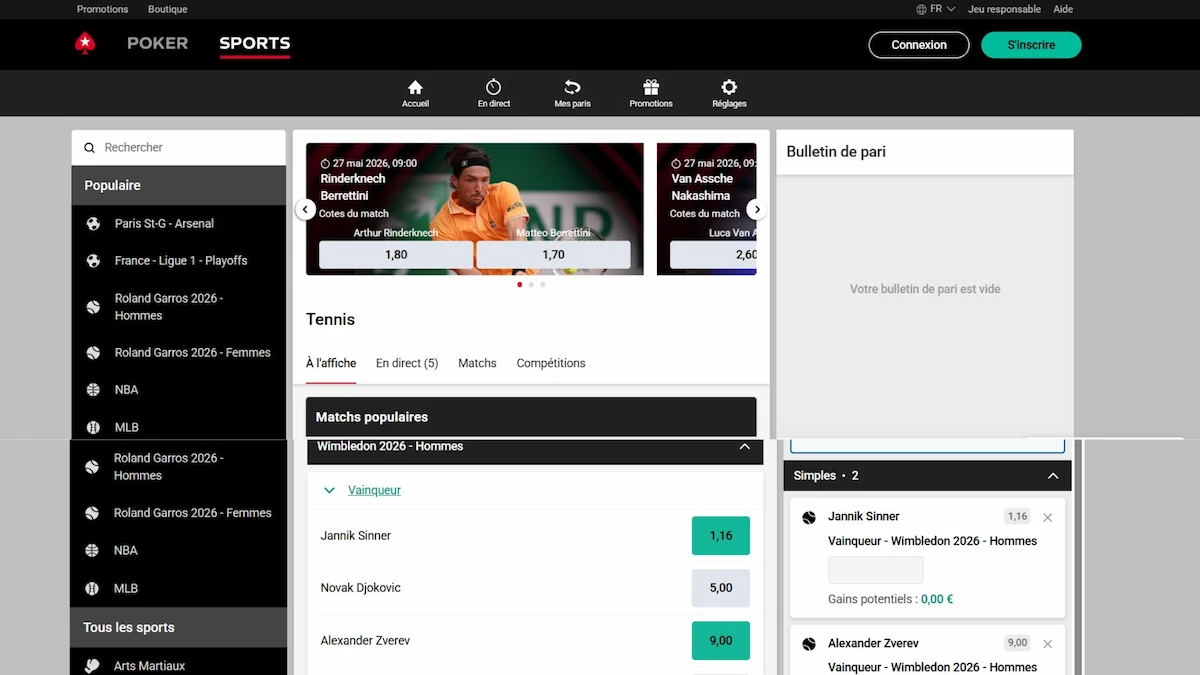Show next match in carousel
1200x675 pixels.
757,209
